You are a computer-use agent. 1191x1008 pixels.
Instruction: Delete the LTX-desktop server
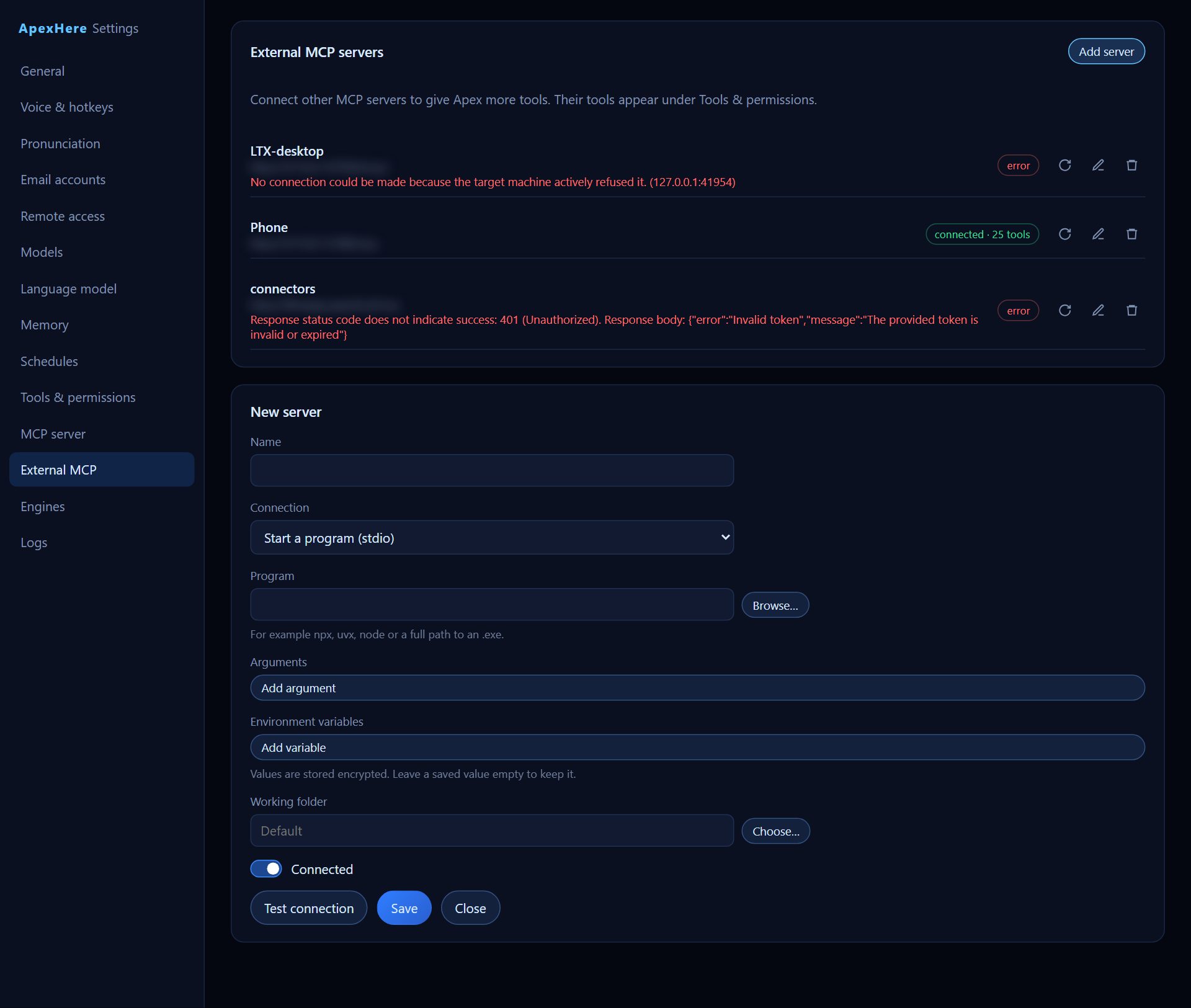pos(1131,165)
